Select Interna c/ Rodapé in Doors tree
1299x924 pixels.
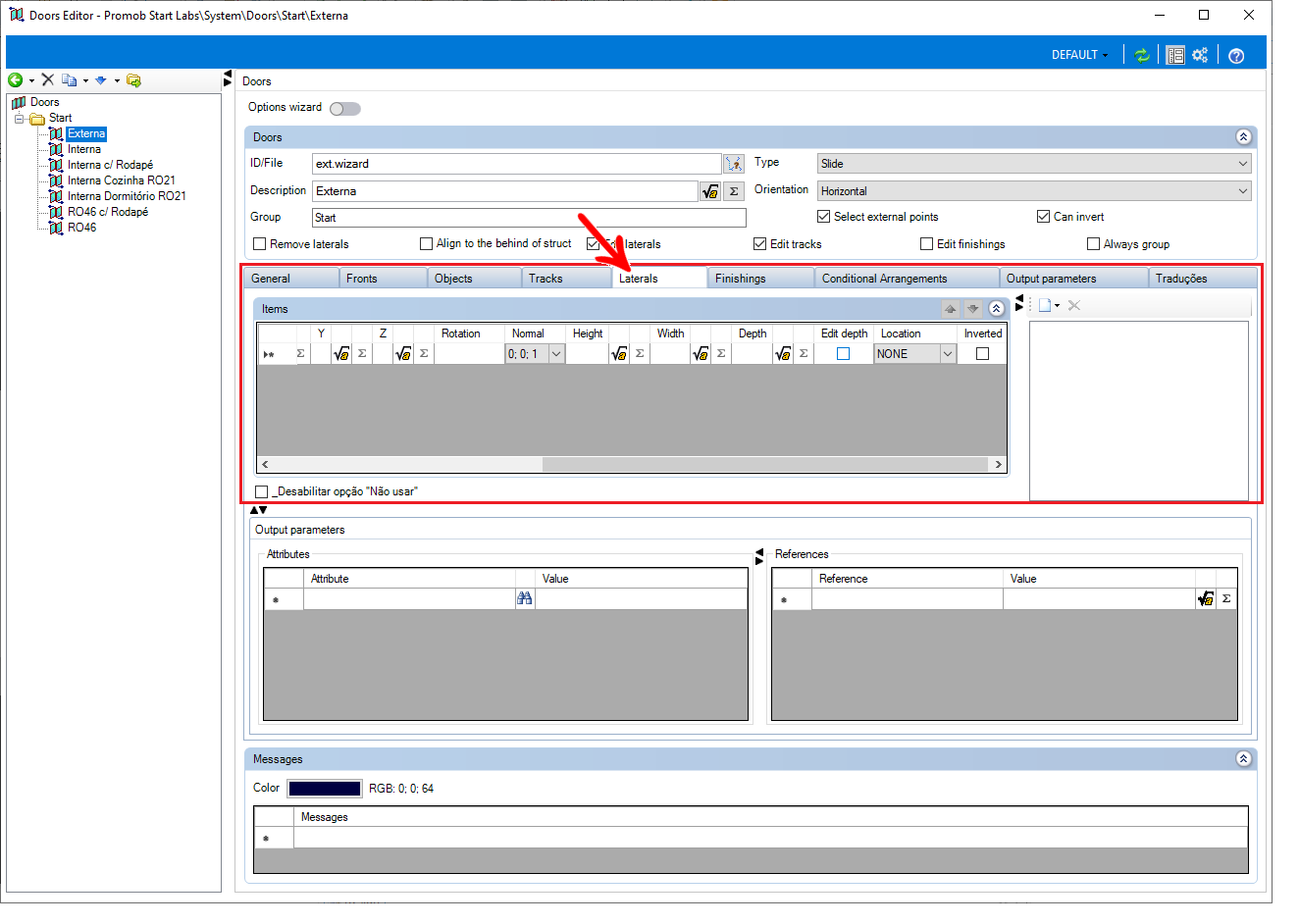click(x=110, y=165)
